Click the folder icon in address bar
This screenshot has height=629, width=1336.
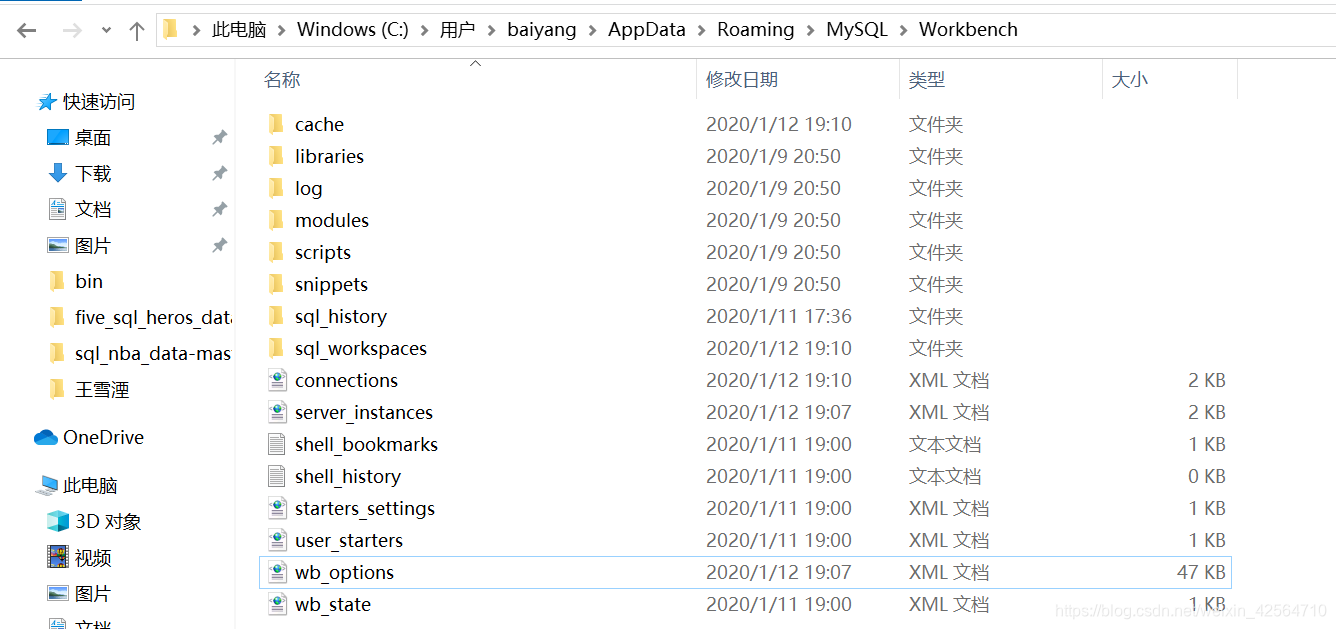[x=171, y=29]
